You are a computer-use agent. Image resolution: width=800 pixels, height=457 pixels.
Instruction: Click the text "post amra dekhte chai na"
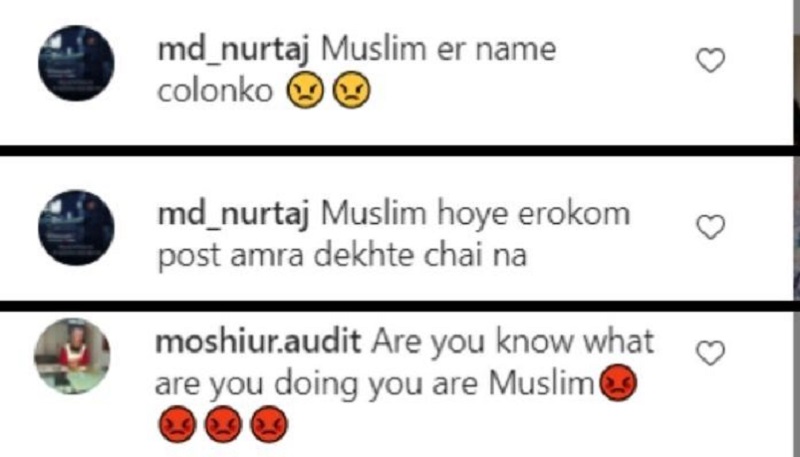click(x=342, y=256)
